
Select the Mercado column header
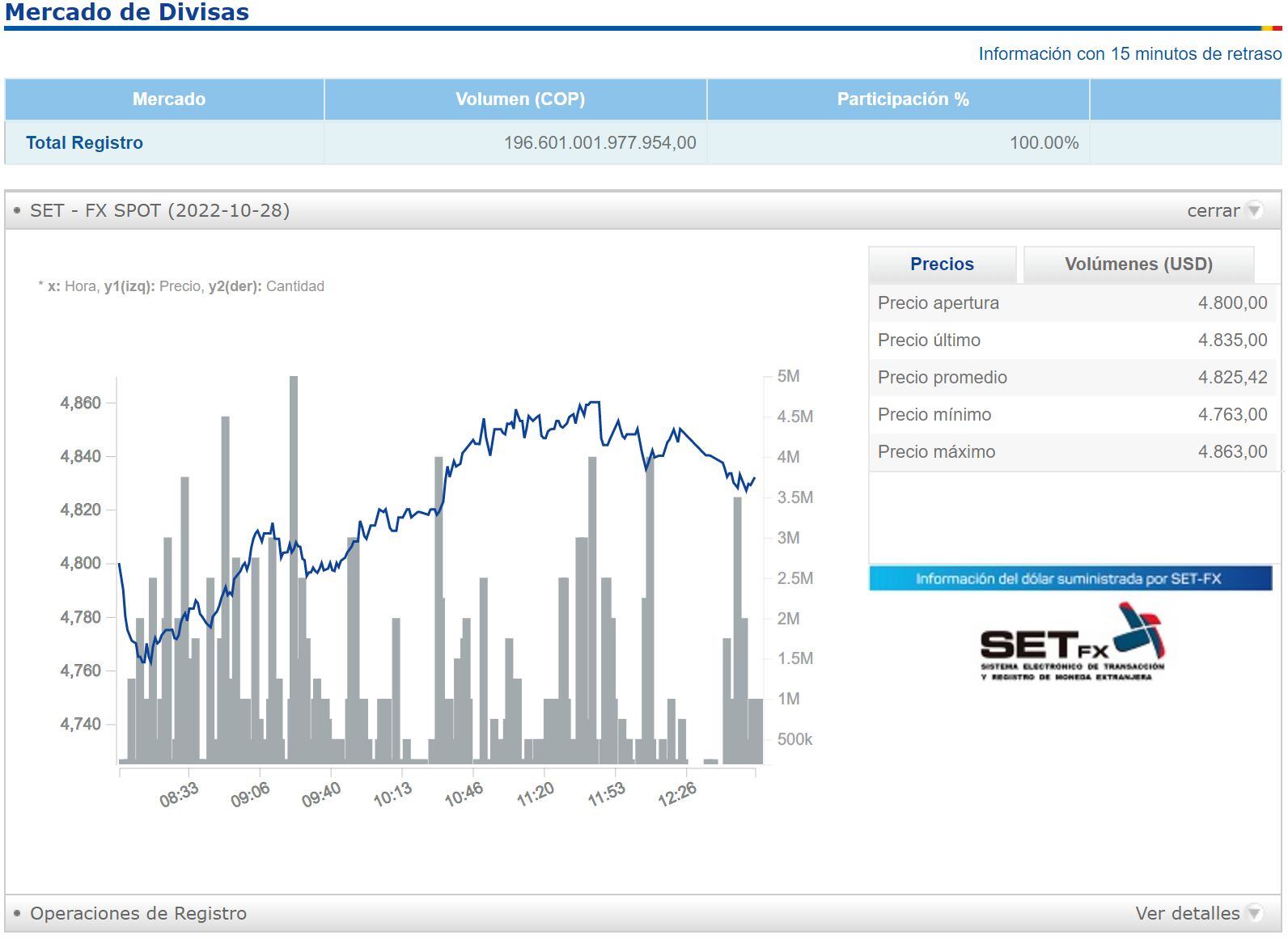168,99
